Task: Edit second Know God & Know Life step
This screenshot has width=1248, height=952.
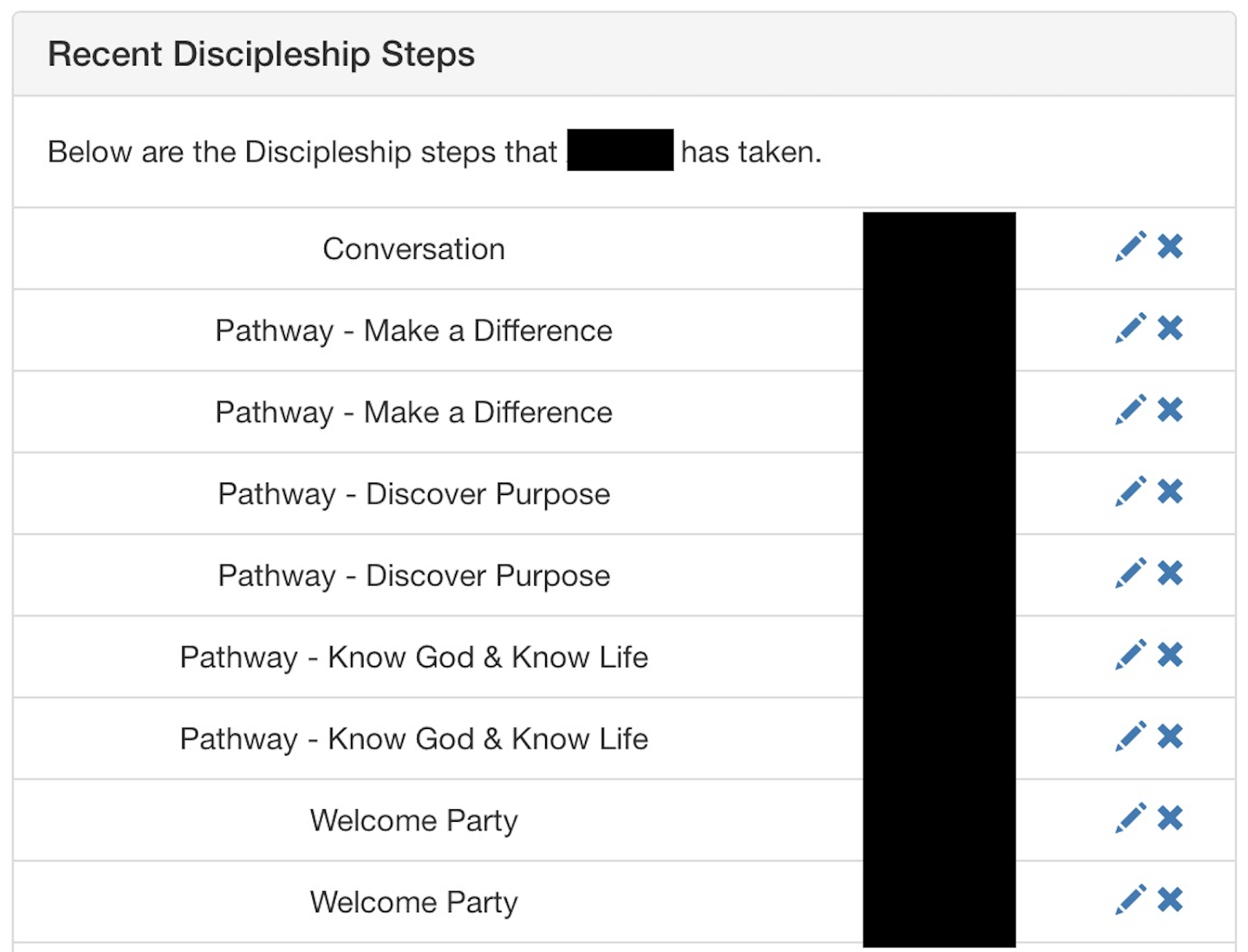Action: click(1130, 736)
